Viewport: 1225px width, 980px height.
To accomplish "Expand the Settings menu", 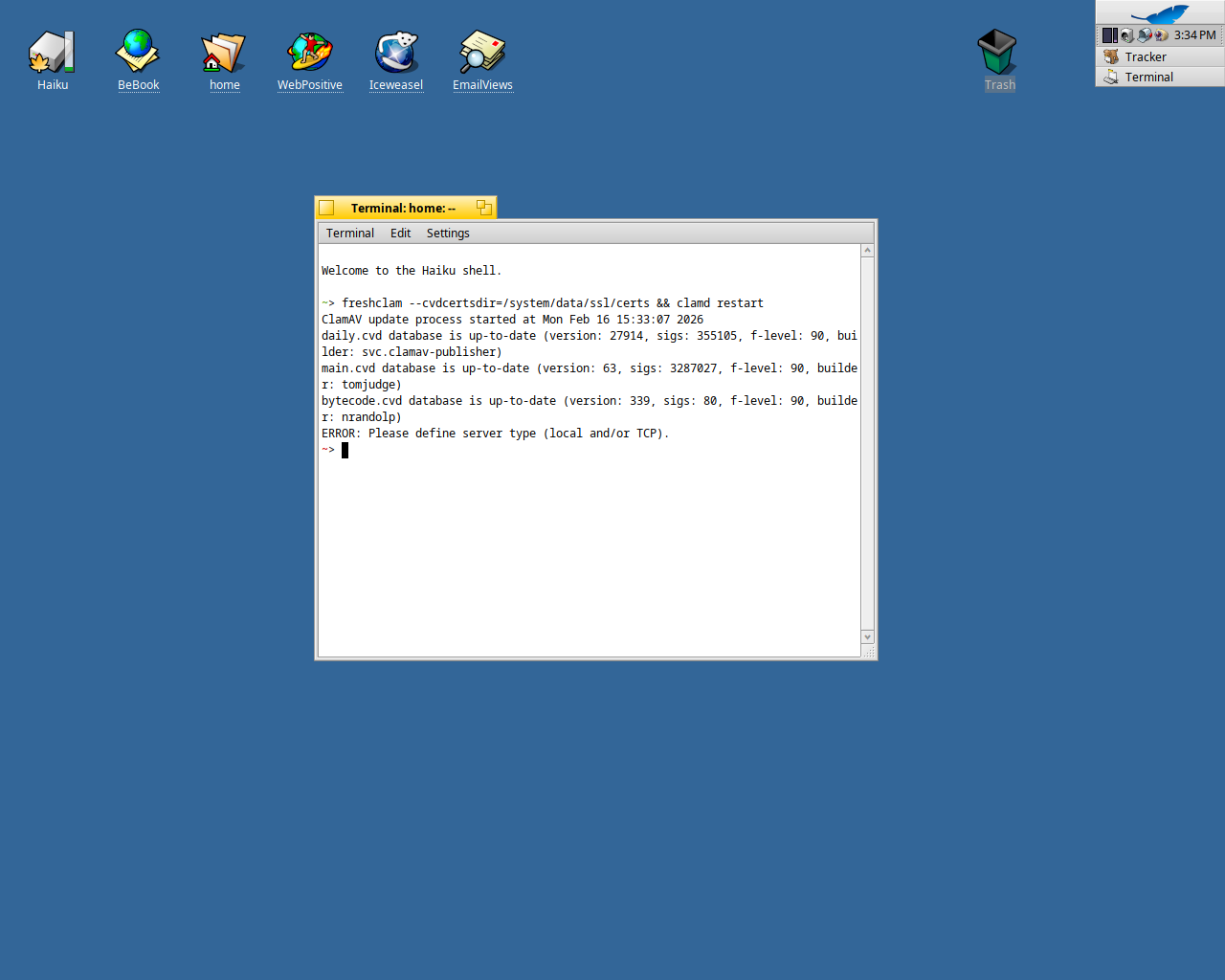I will (448, 234).
